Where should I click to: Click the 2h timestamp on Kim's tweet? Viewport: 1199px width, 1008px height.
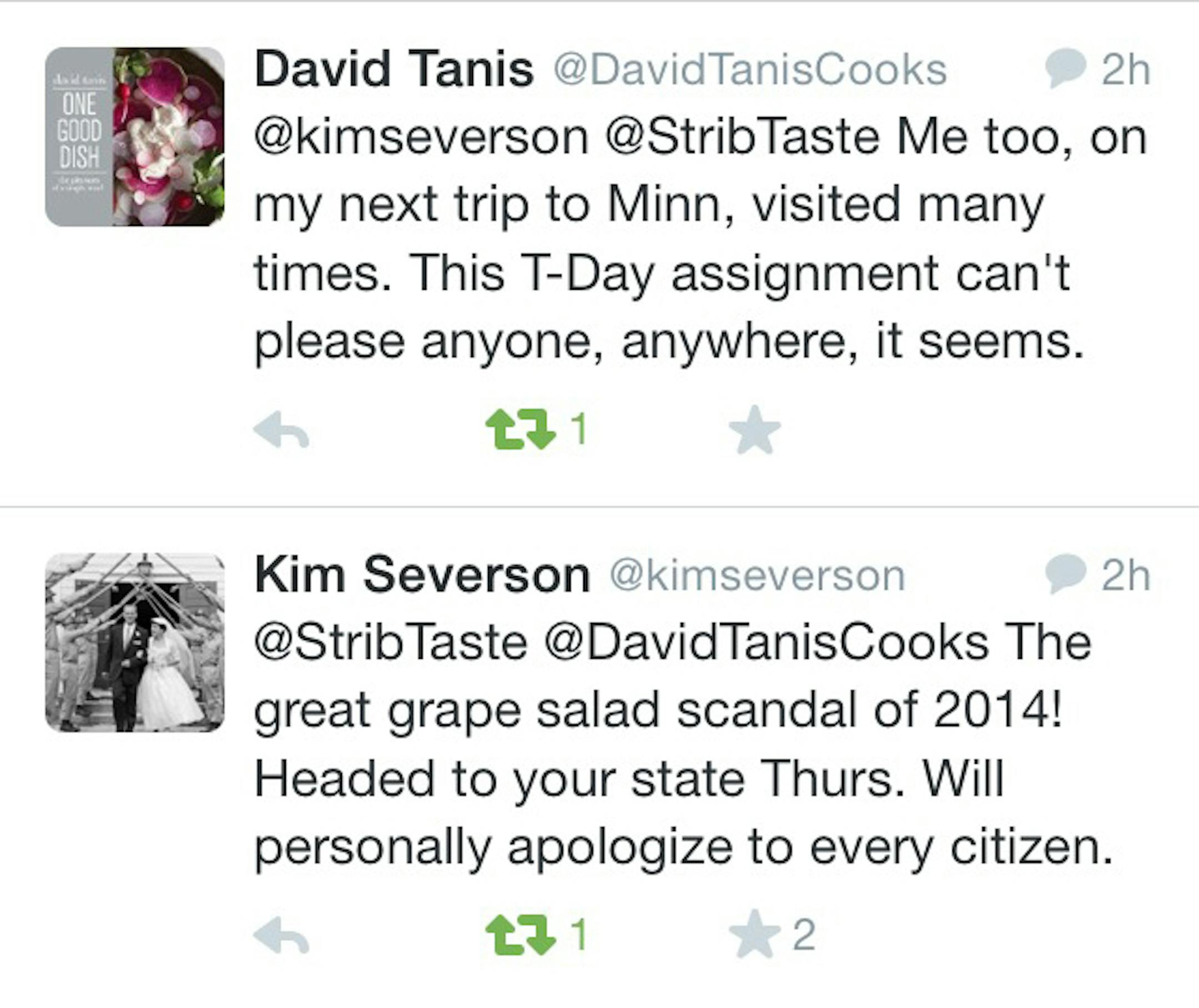point(1125,576)
